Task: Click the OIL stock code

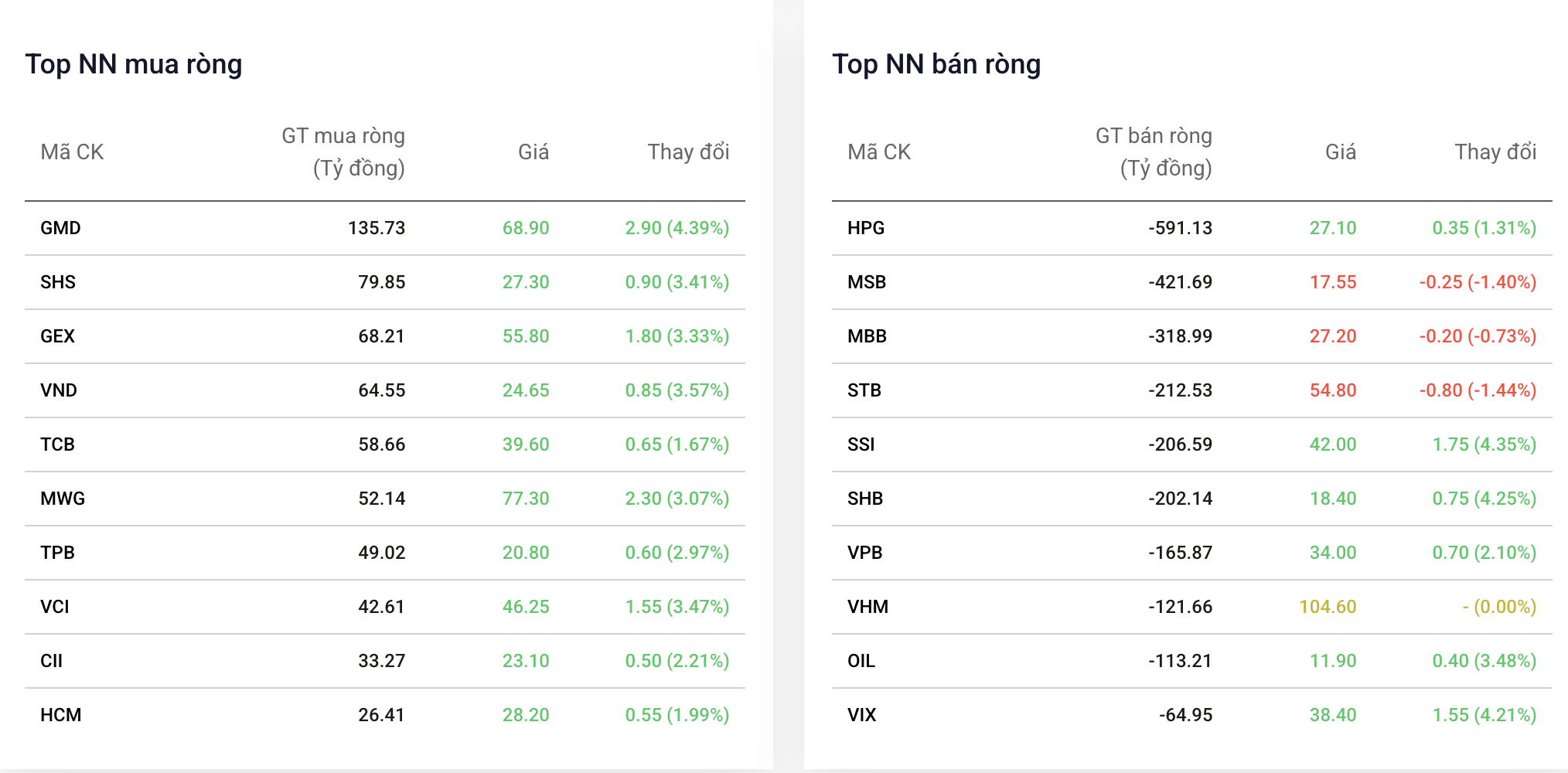Action: tap(861, 661)
